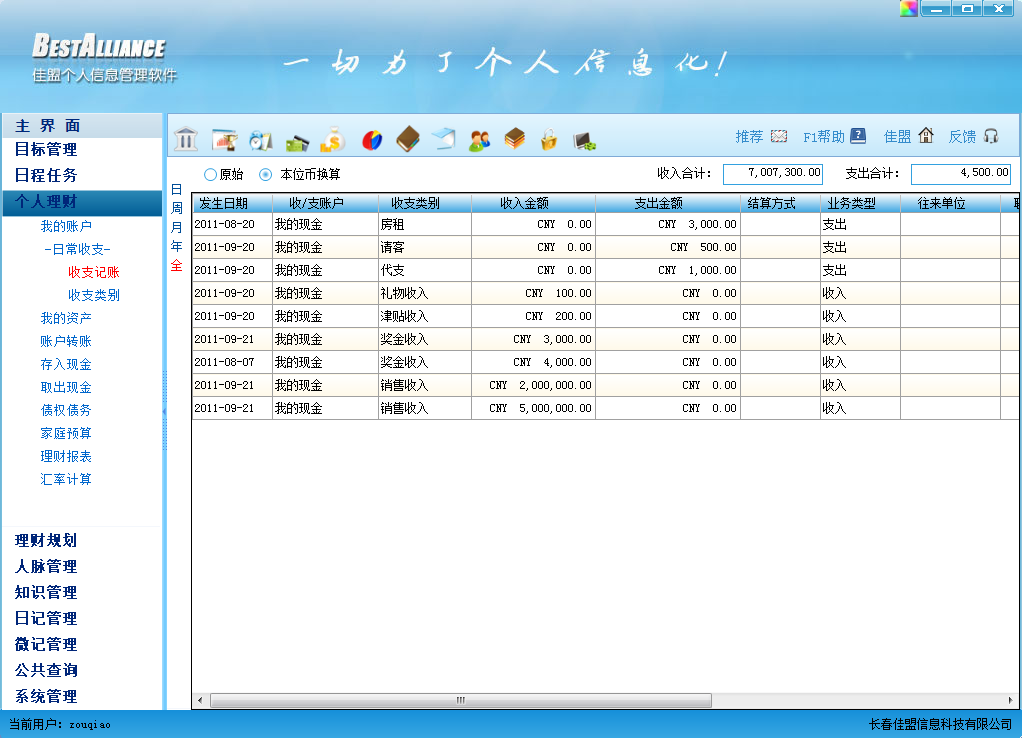
Task: Click the money bag toolbar icon
Action: point(333,140)
